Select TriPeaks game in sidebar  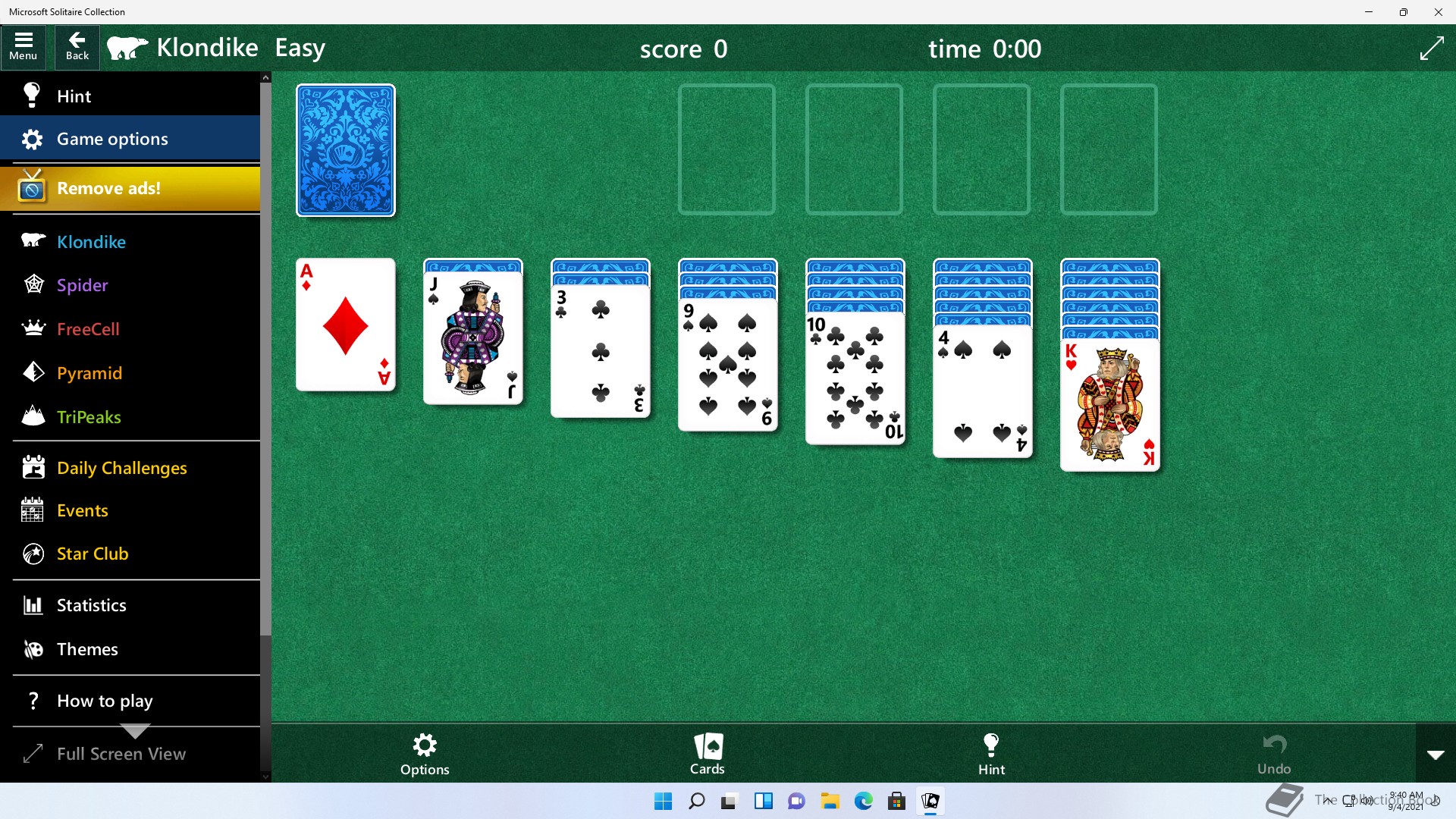pyautogui.click(x=130, y=417)
